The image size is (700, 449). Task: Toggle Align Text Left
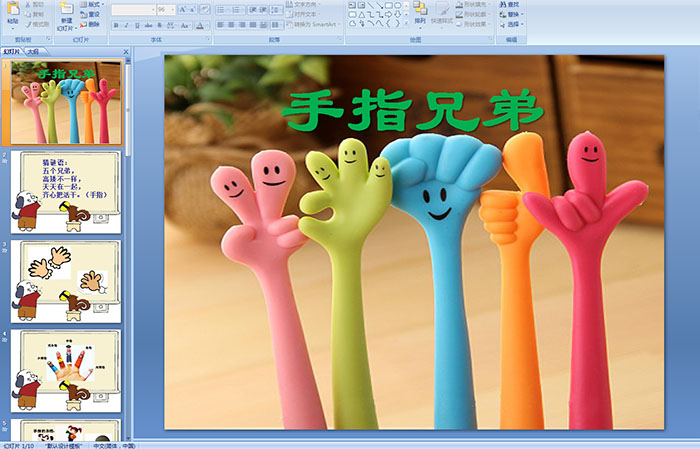point(220,25)
